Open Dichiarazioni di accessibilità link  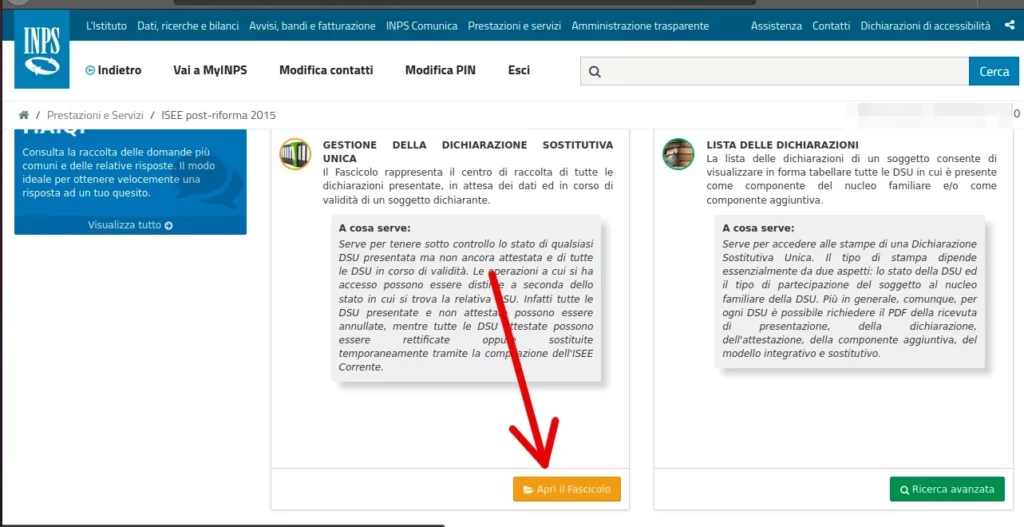click(x=925, y=26)
